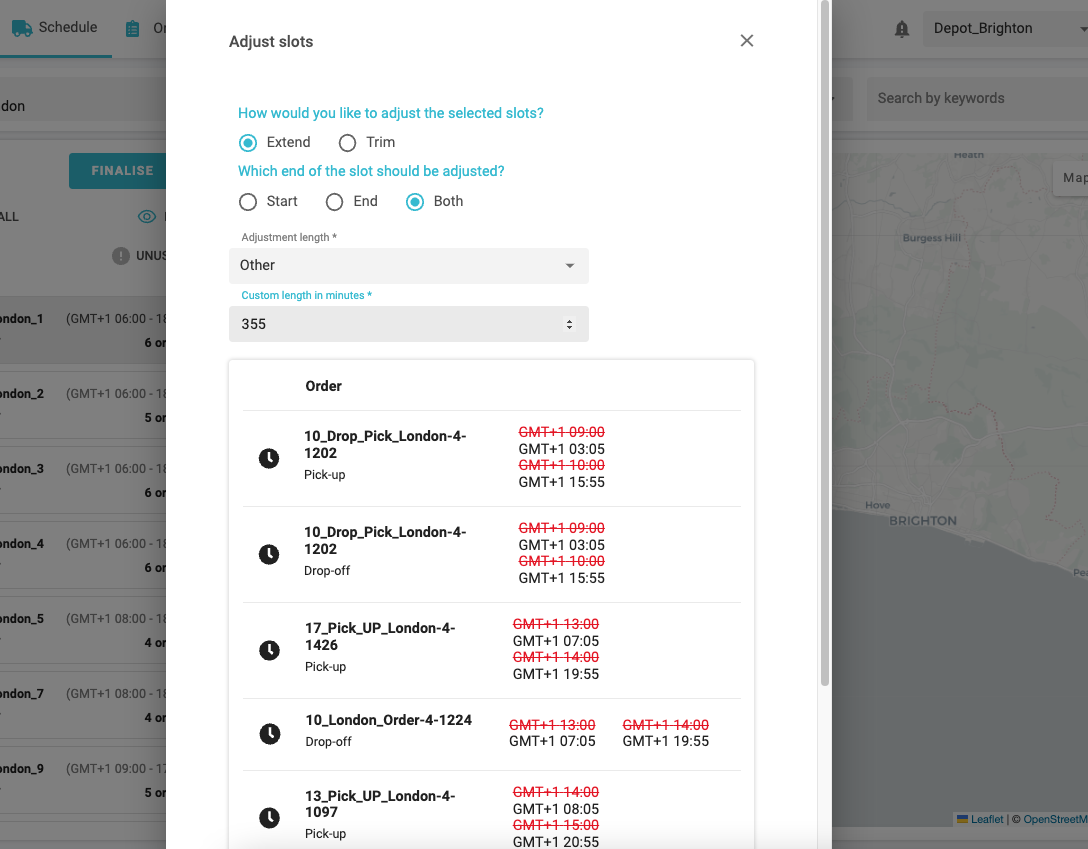Click clock icon beside 10_London_Order-4-1224
Screen dimensions: 1088x849
coord(269,734)
